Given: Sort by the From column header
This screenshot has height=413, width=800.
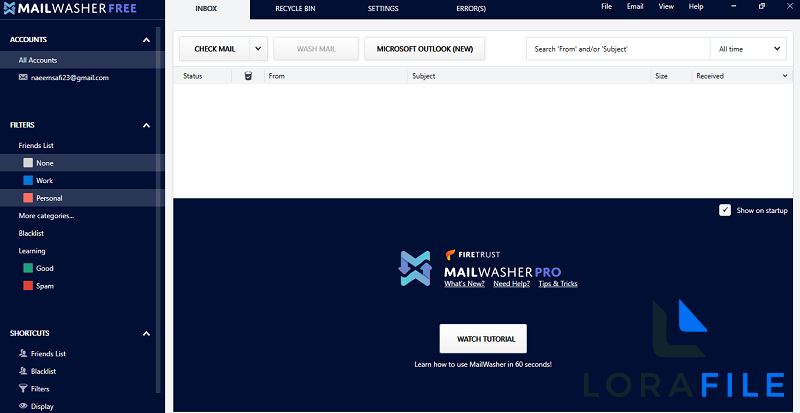Looking at the screenshot, I should [x=277, y=76].
